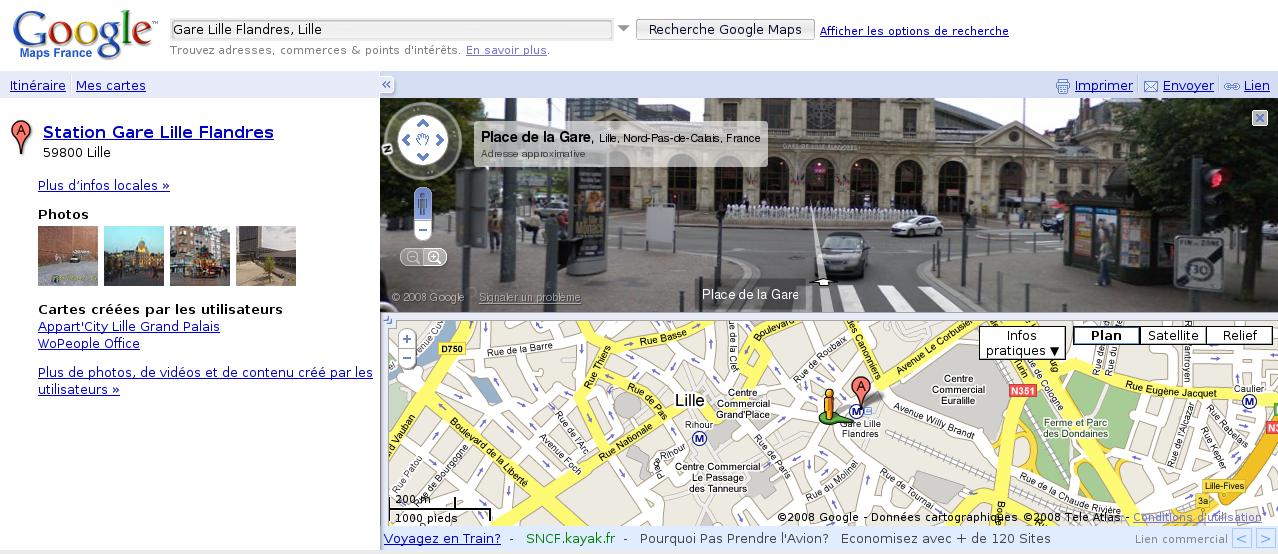Click the orange pegman on the map
Screen dimensions: 1278x554
point(828,404)
